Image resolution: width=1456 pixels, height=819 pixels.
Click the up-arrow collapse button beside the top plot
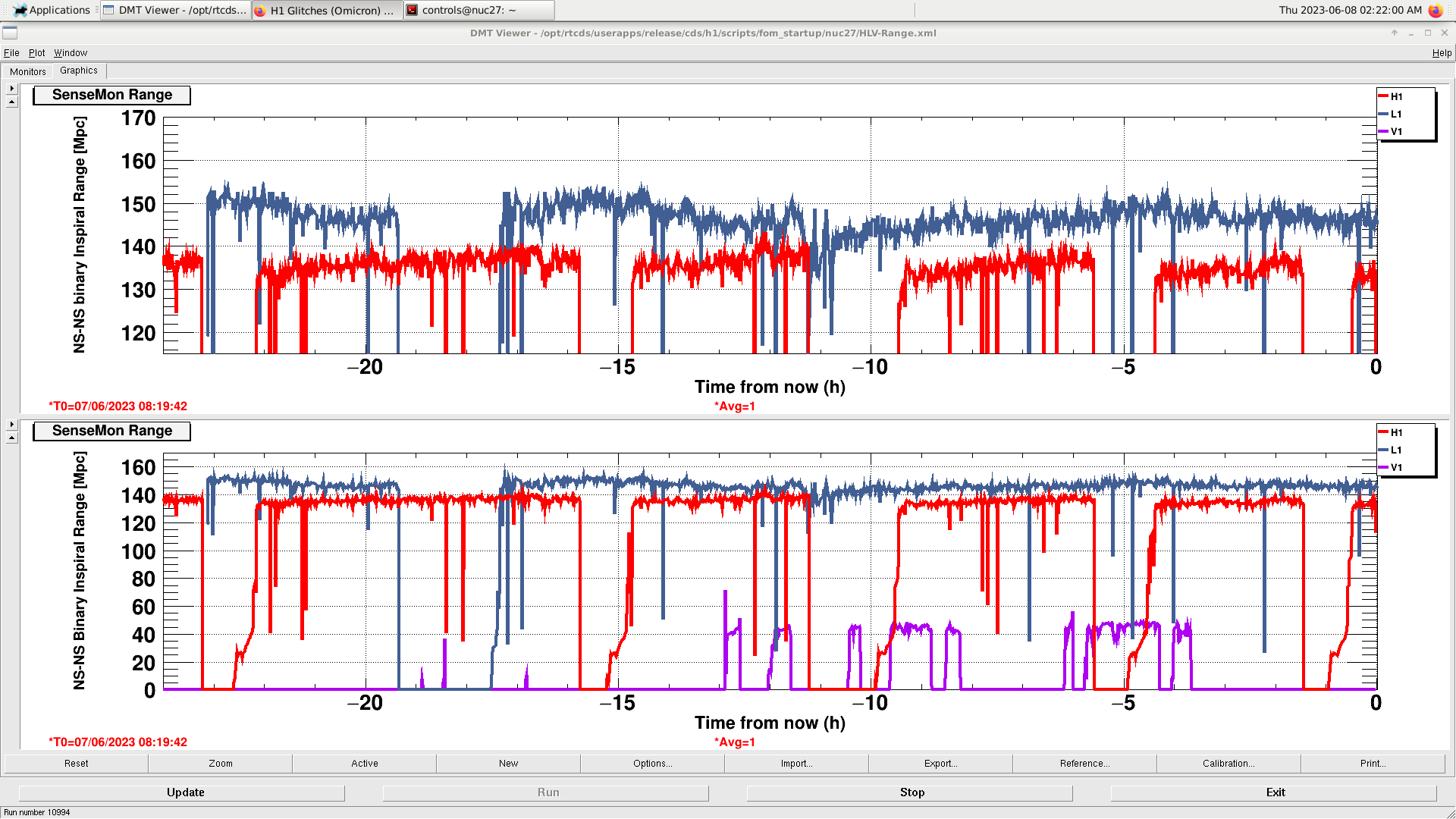point(11,102)
